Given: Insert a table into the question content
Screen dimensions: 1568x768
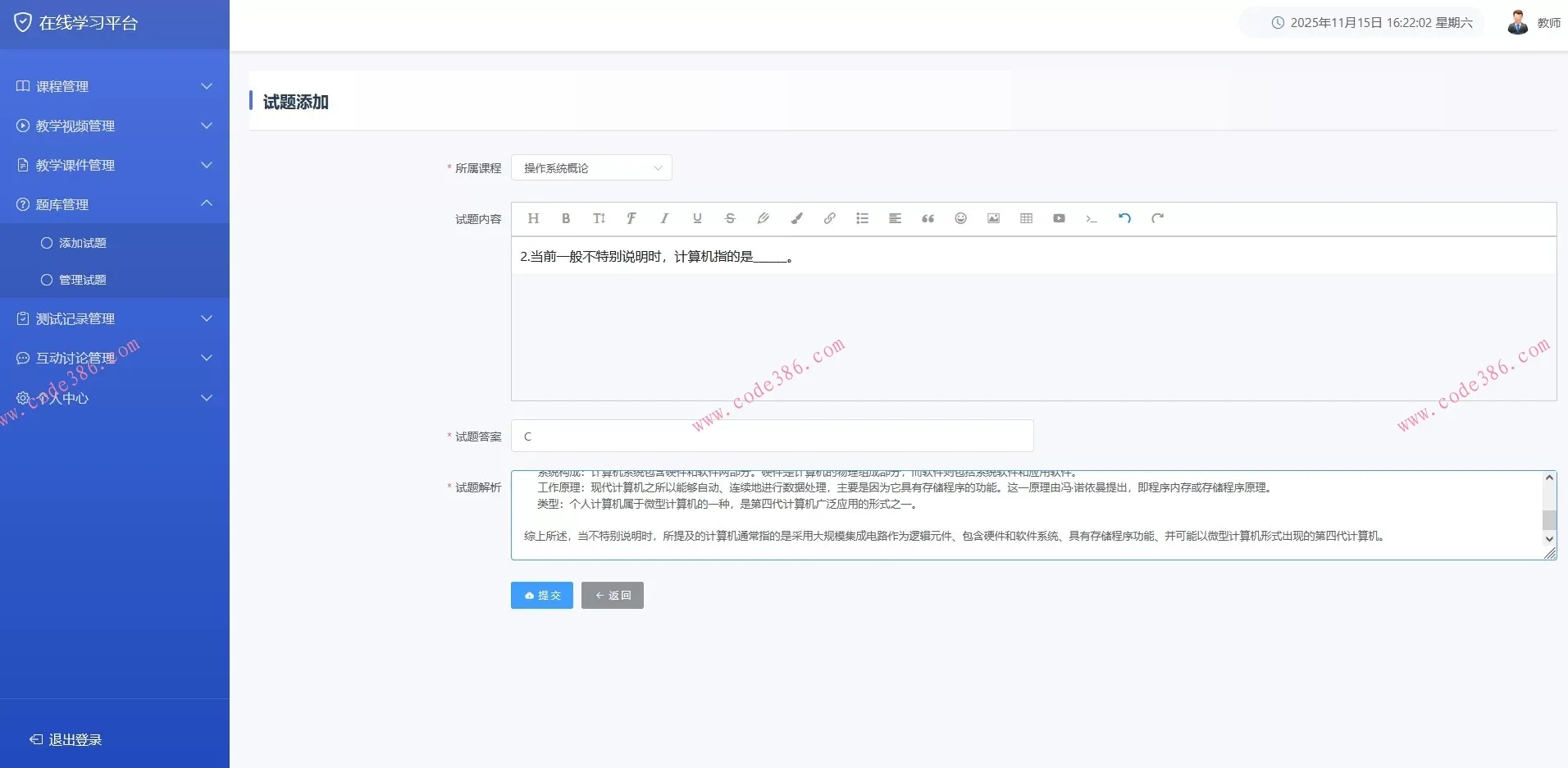Looking at the screenshot, I should tap(1026, 218).
